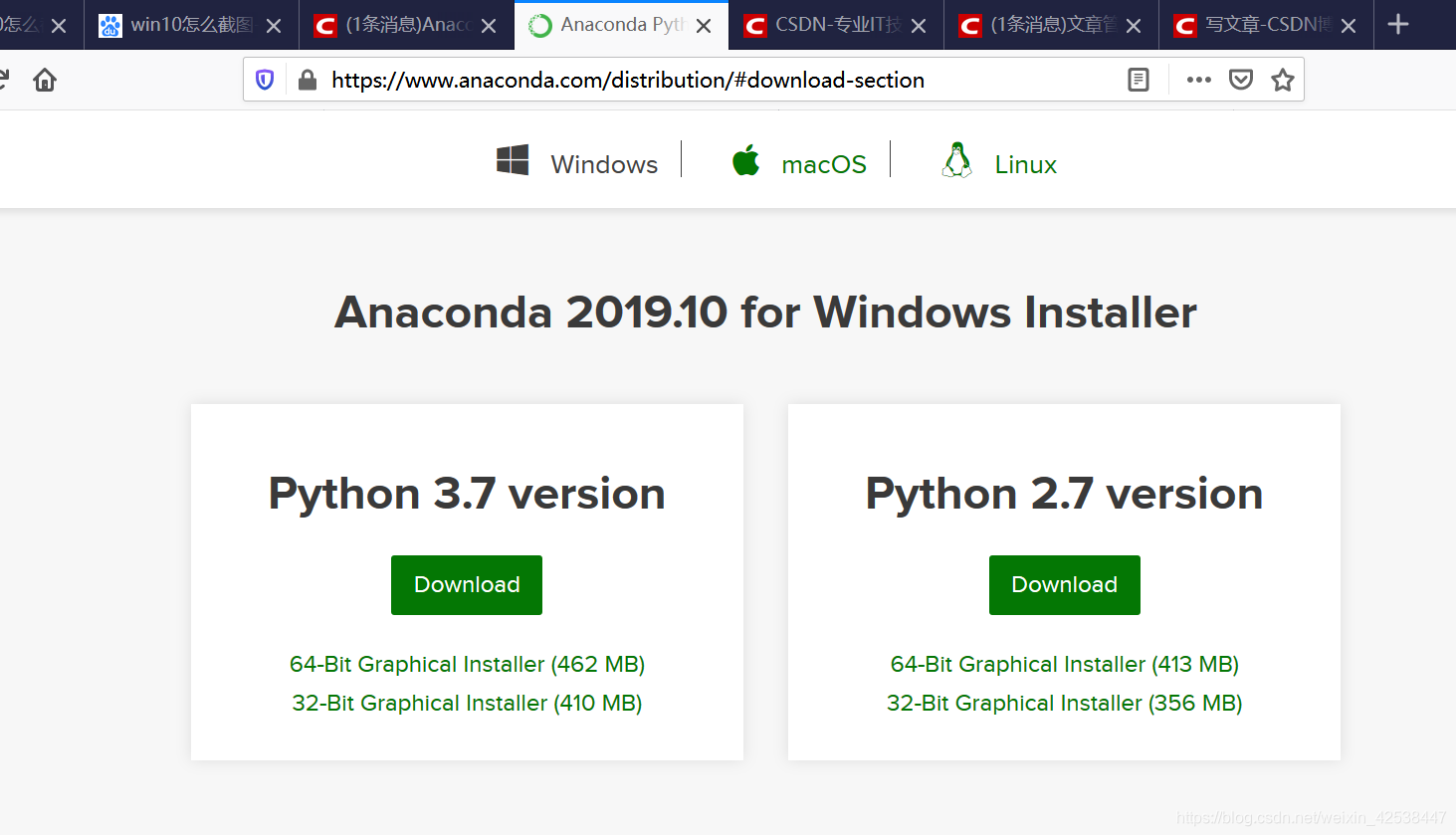Open 64-Bit Graphical Installer (413 MB) link

point(1064,664)
